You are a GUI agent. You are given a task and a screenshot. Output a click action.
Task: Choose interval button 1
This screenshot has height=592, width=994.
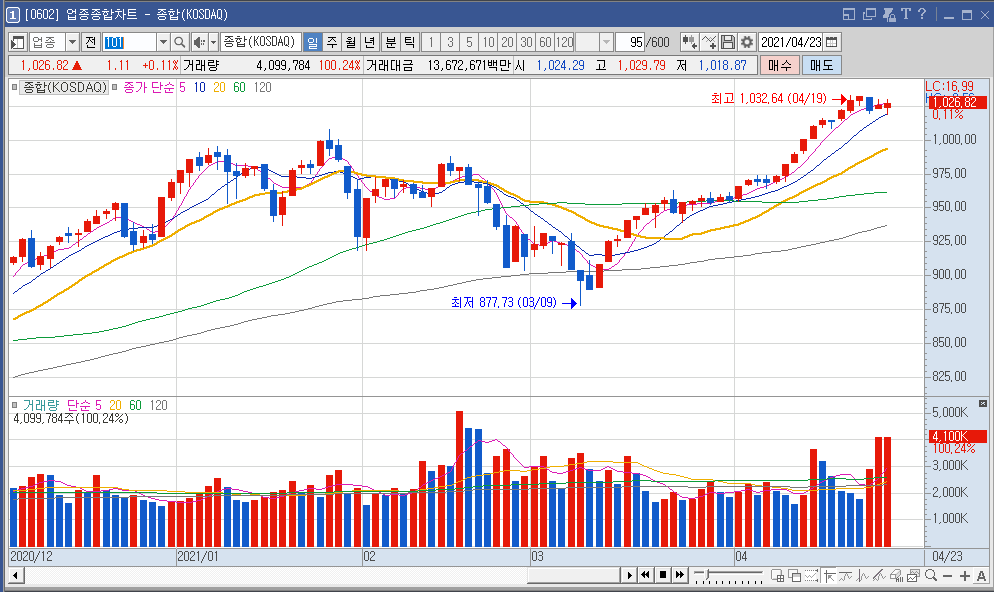(431, 42)
